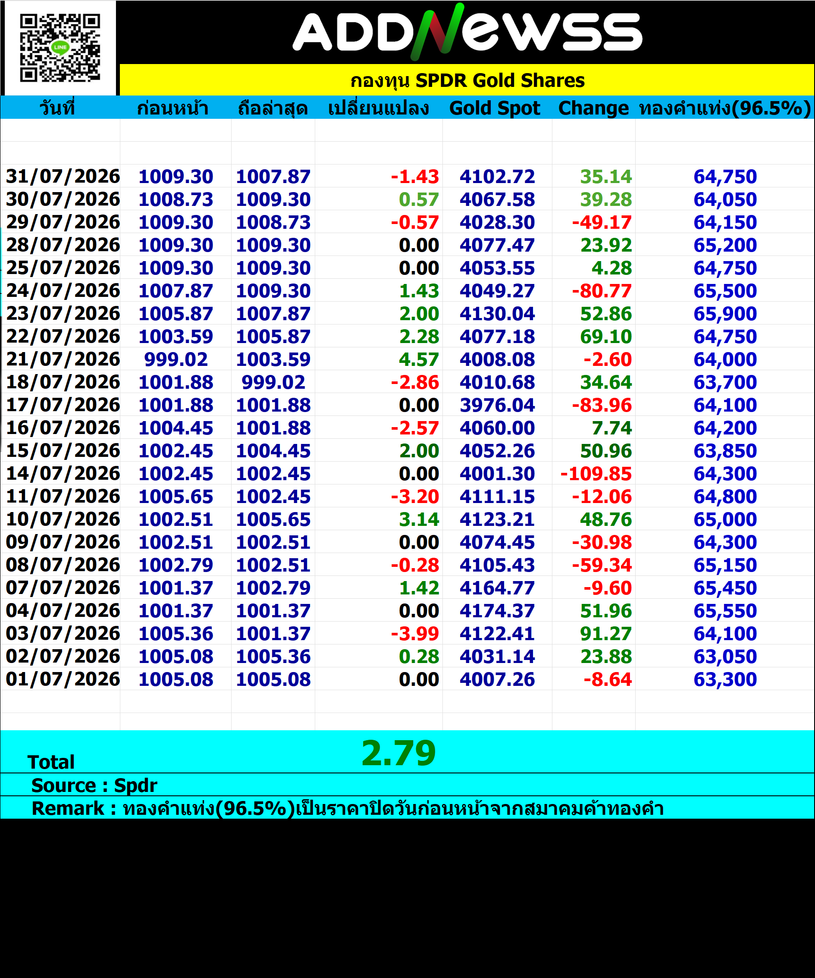Select Gold Spot value 4060.00
Image resolution: width=815 pixels, height=978 pixels.
497,428
